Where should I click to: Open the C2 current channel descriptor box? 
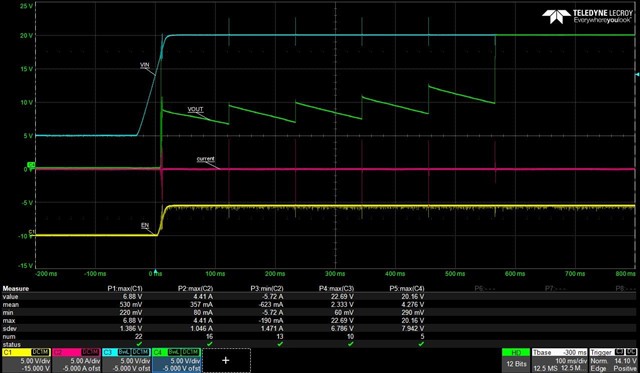[76, 360]
